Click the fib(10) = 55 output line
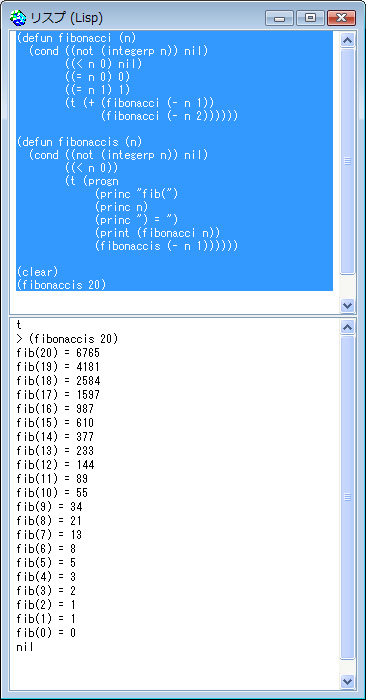The height and width of the screenshot is (700, 366). pyautogui.click(x=52, y=493)
